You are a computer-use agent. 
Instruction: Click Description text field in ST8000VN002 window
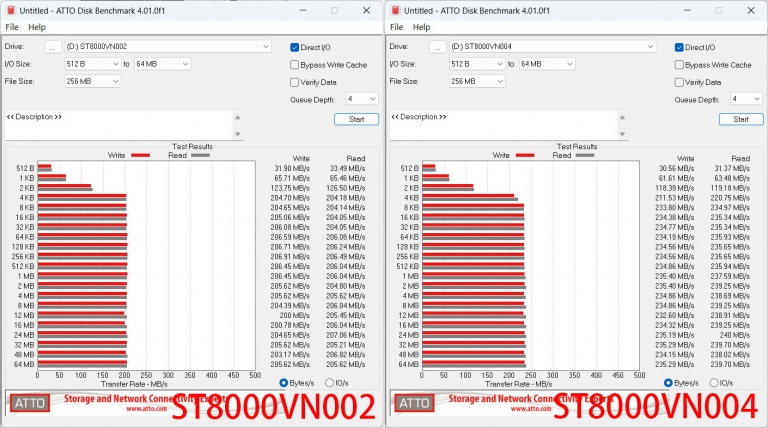pyautogui.click(x=119, y=125)
